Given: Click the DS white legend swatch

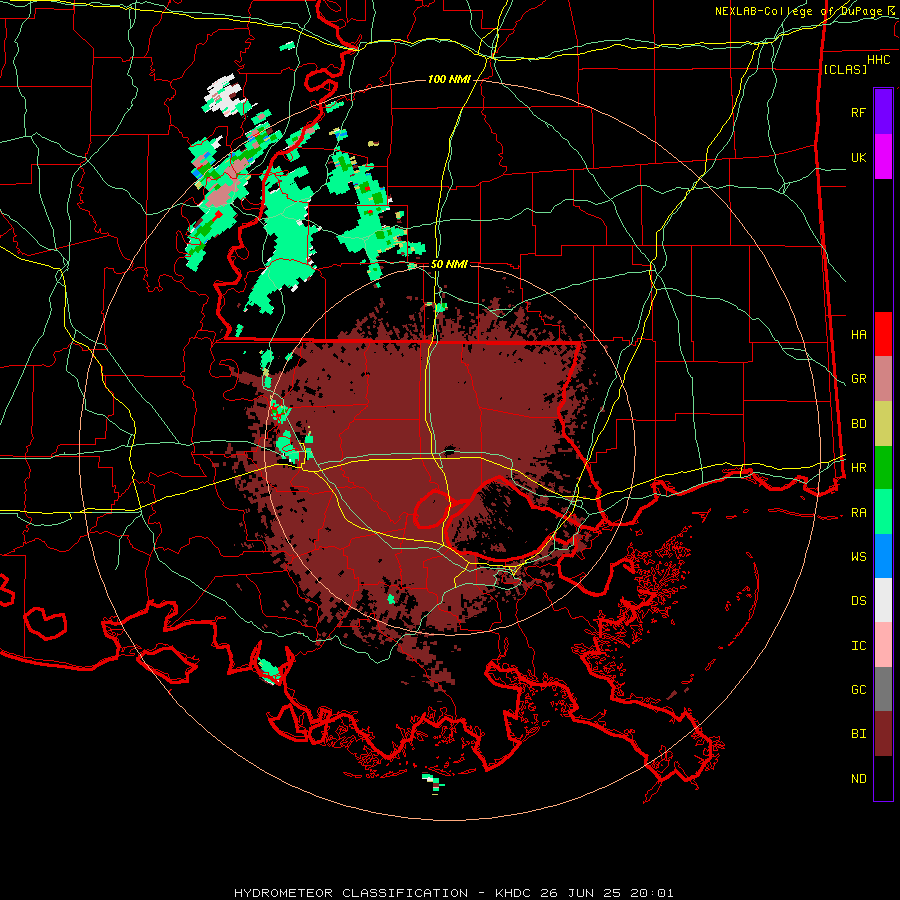Looking at the screenshot, I should point(883,600).
